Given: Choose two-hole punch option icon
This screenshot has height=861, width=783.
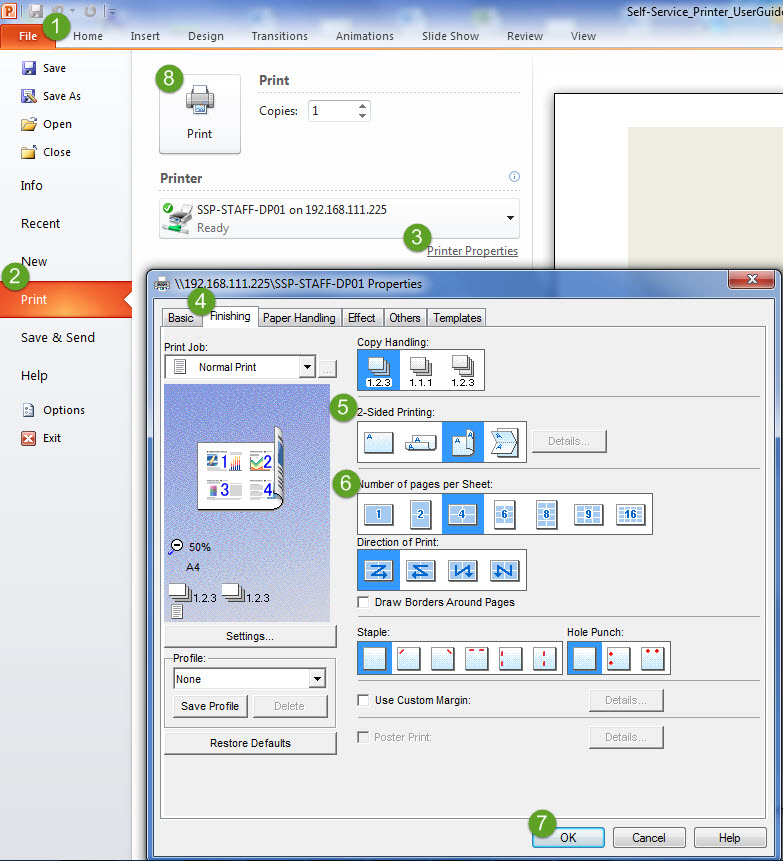Looking at the screenshot, I should [x=619, y=658].
